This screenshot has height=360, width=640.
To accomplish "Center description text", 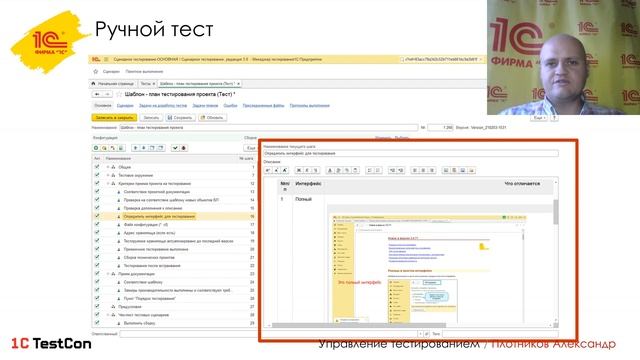I will click(423, 170).
